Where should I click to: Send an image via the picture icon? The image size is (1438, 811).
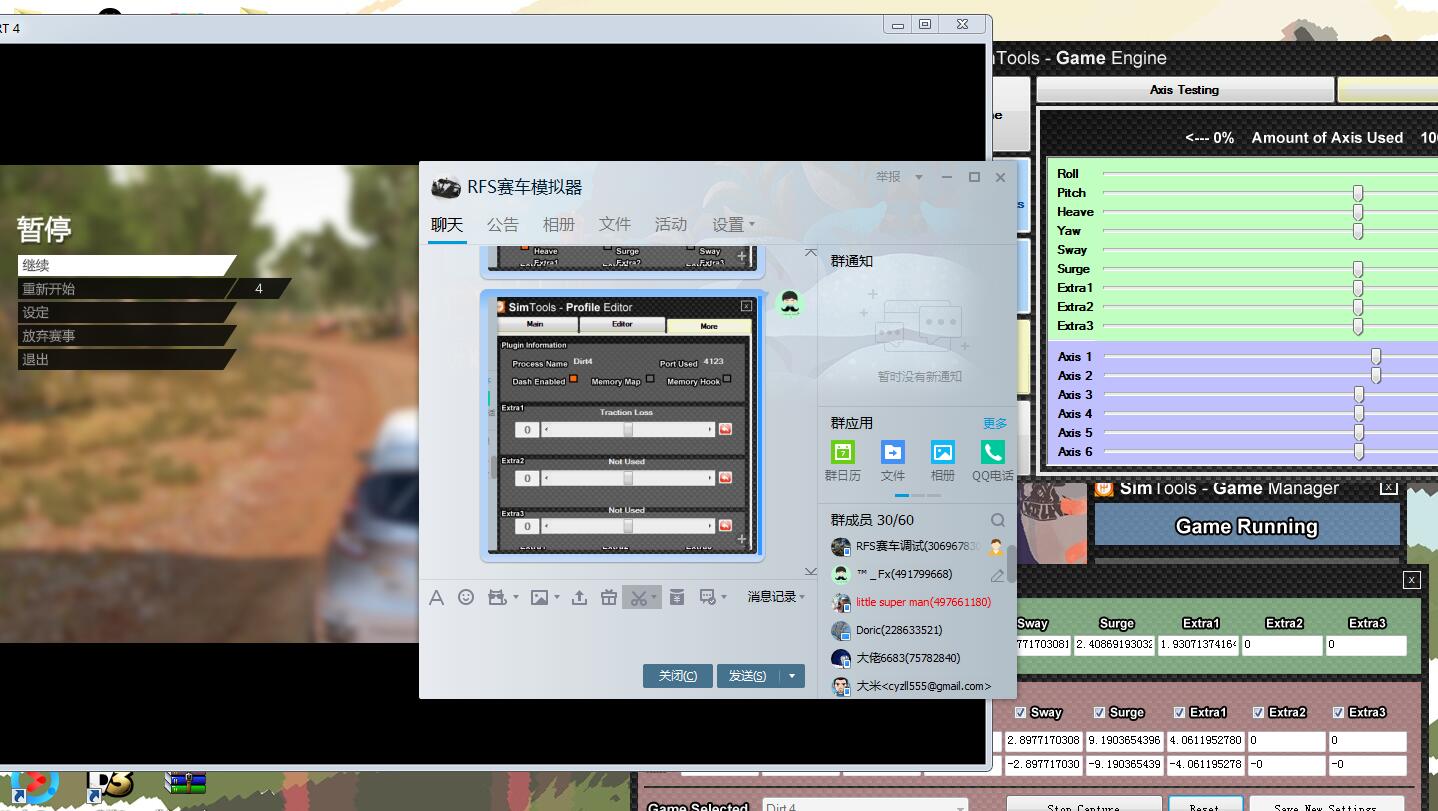coord(539,597)
